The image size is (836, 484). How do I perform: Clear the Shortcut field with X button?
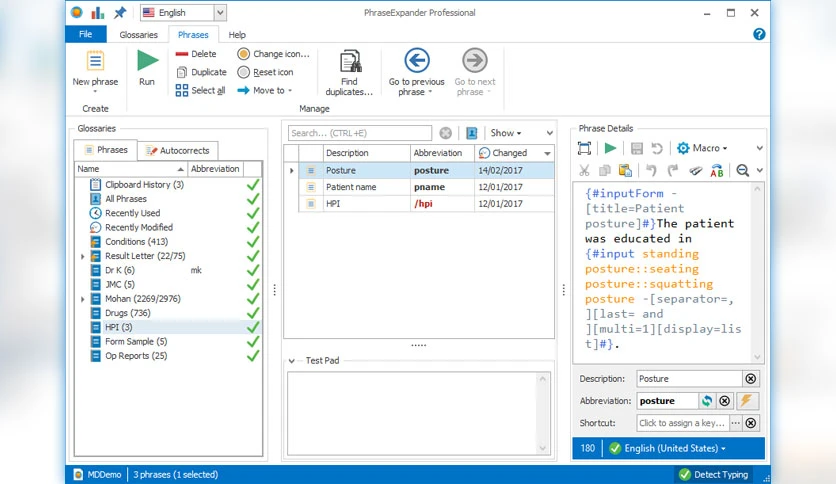751,423
